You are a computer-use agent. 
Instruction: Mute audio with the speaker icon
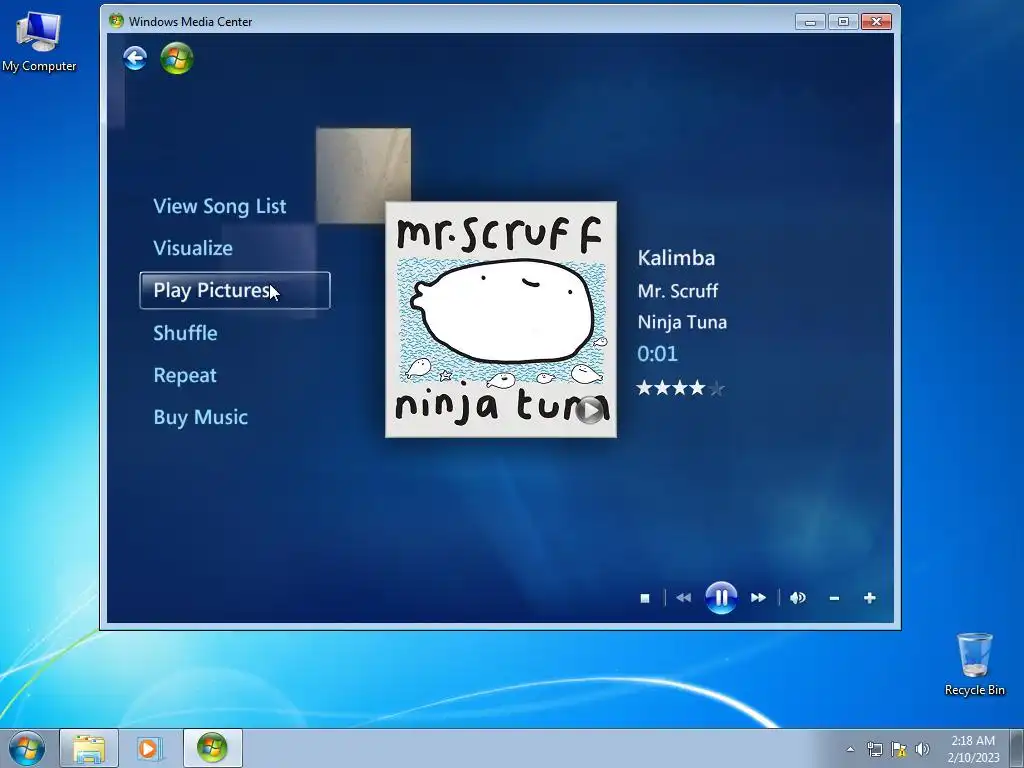click(797, 598)
